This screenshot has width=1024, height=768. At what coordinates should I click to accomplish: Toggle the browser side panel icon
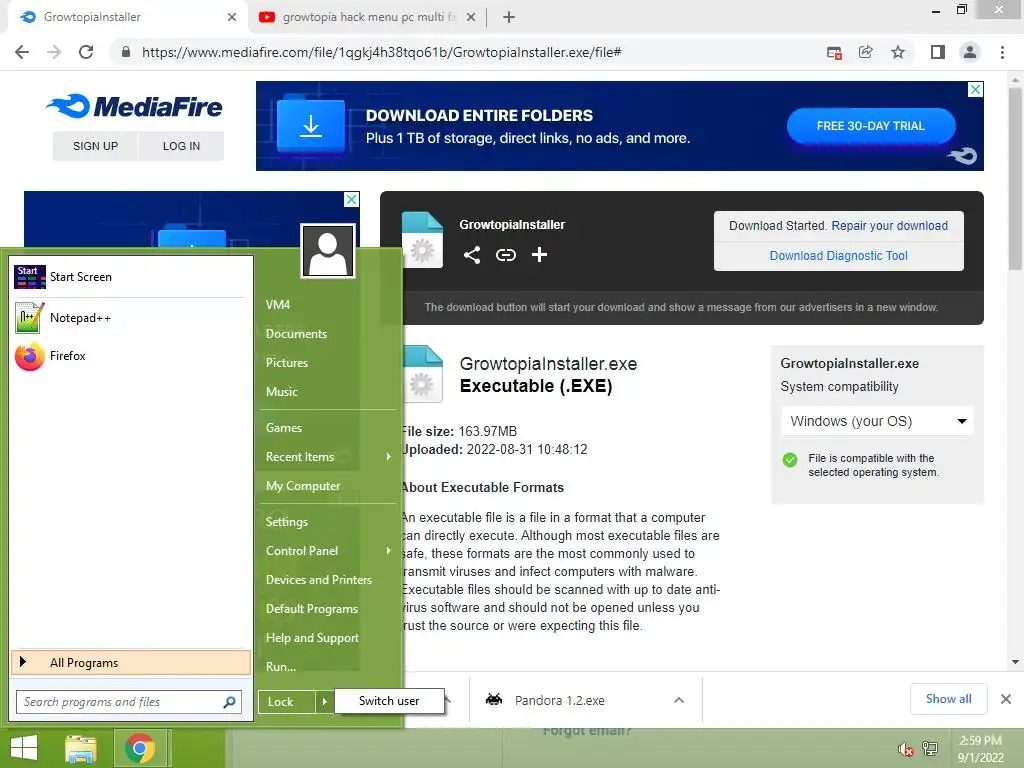(x=938, y=52)
